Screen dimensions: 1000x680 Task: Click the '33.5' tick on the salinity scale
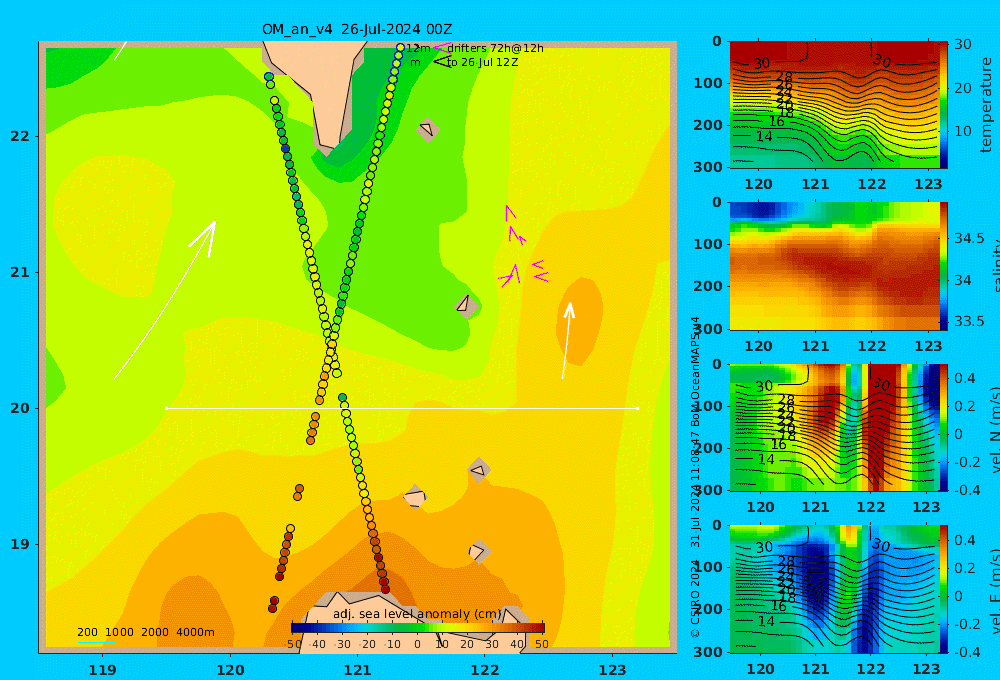pos(969,322)
